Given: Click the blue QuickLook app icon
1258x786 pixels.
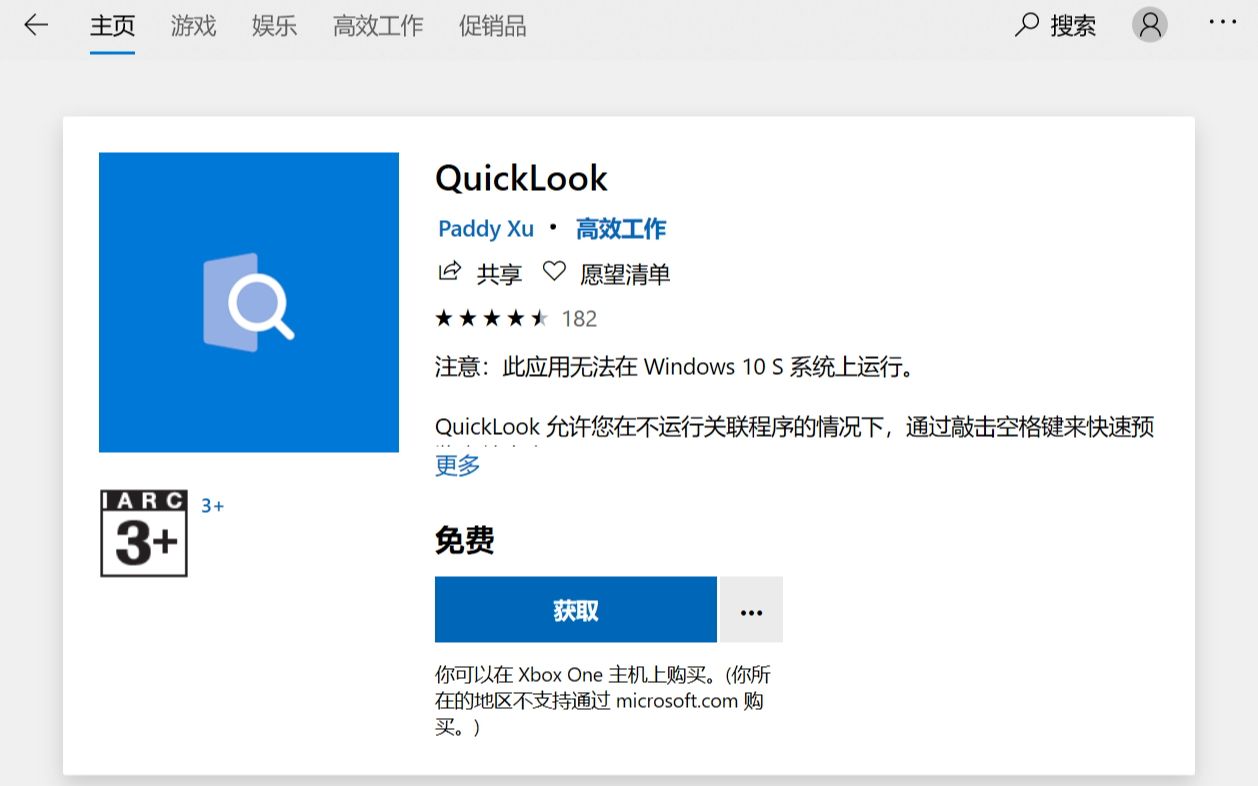Looking at the screenshot, I should tap(248, 302).
